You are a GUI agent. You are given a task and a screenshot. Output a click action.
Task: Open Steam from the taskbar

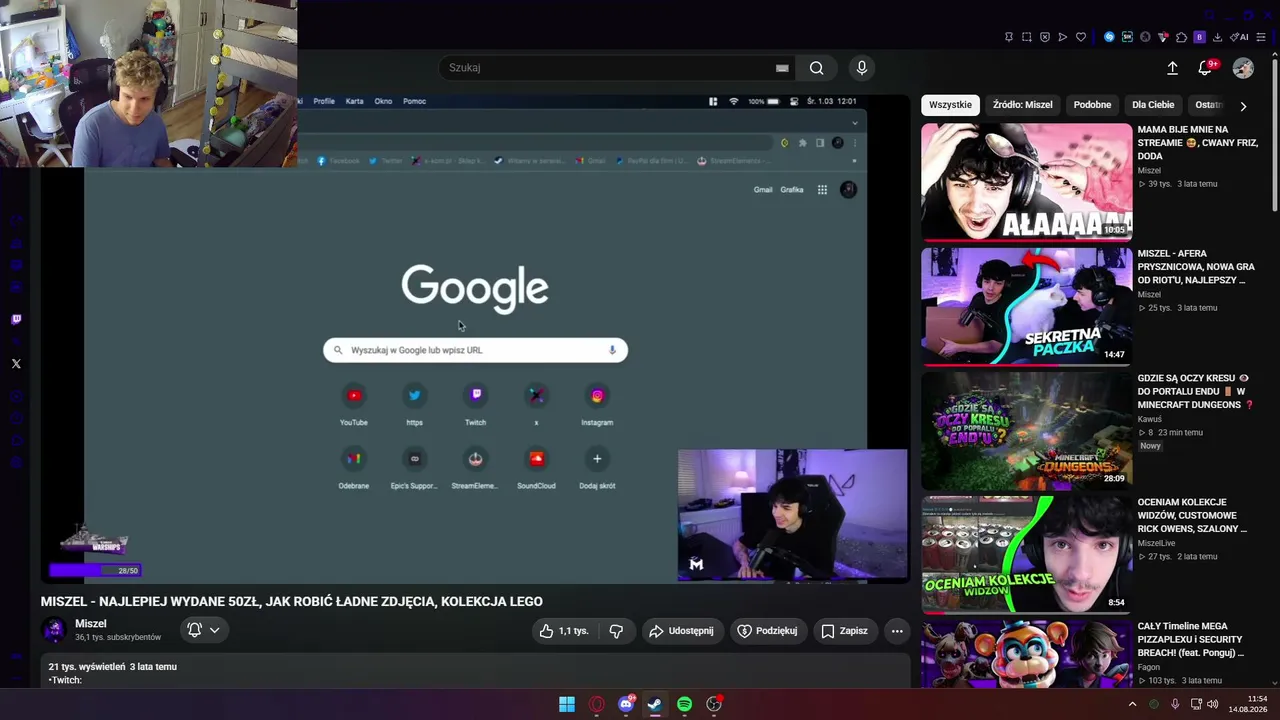[655, 704]
